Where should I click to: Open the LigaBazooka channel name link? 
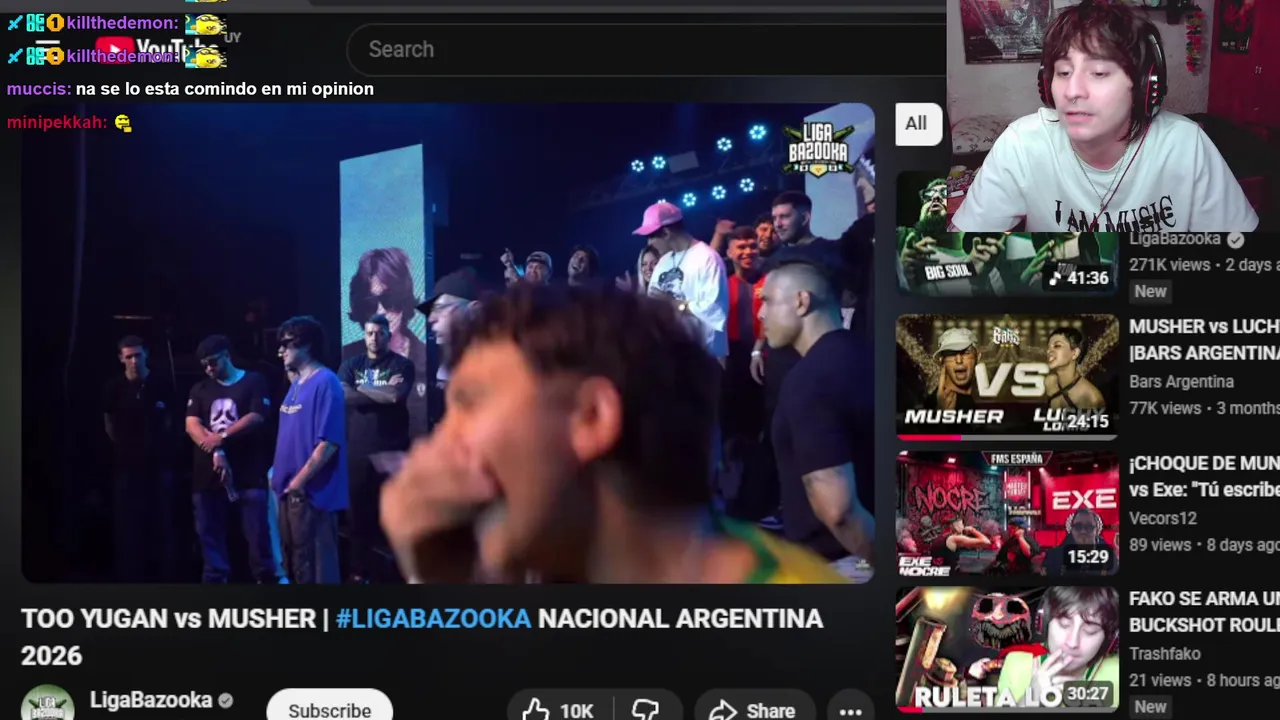click(151, 700)
